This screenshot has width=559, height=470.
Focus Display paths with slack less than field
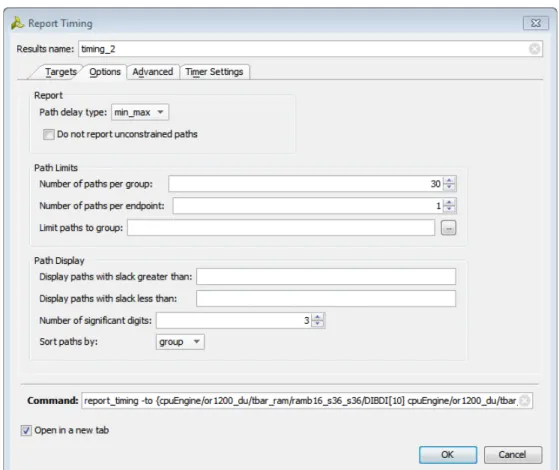tap(326, 298)
